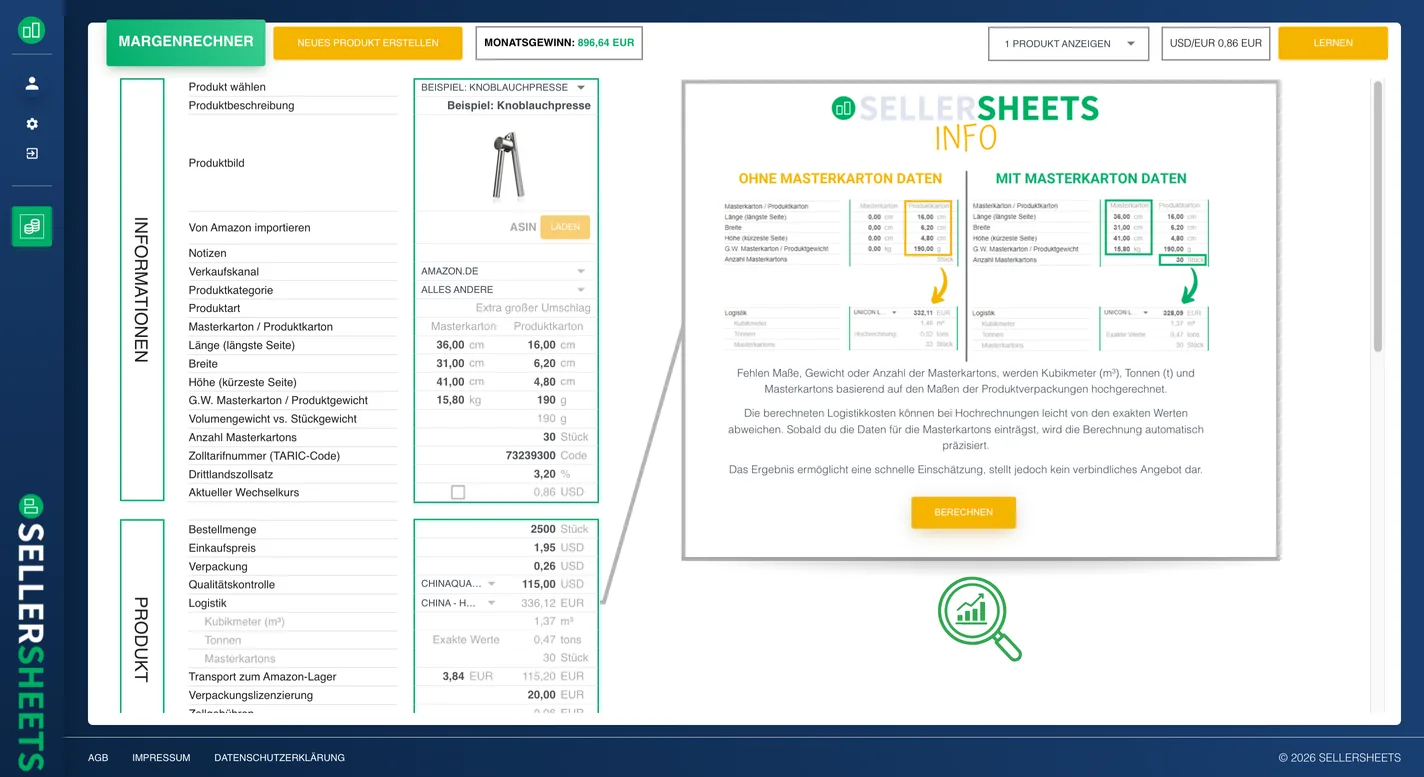
Task: Click the Extra großer Umschlag Produktart value
Action: click(x=533, y=308)
